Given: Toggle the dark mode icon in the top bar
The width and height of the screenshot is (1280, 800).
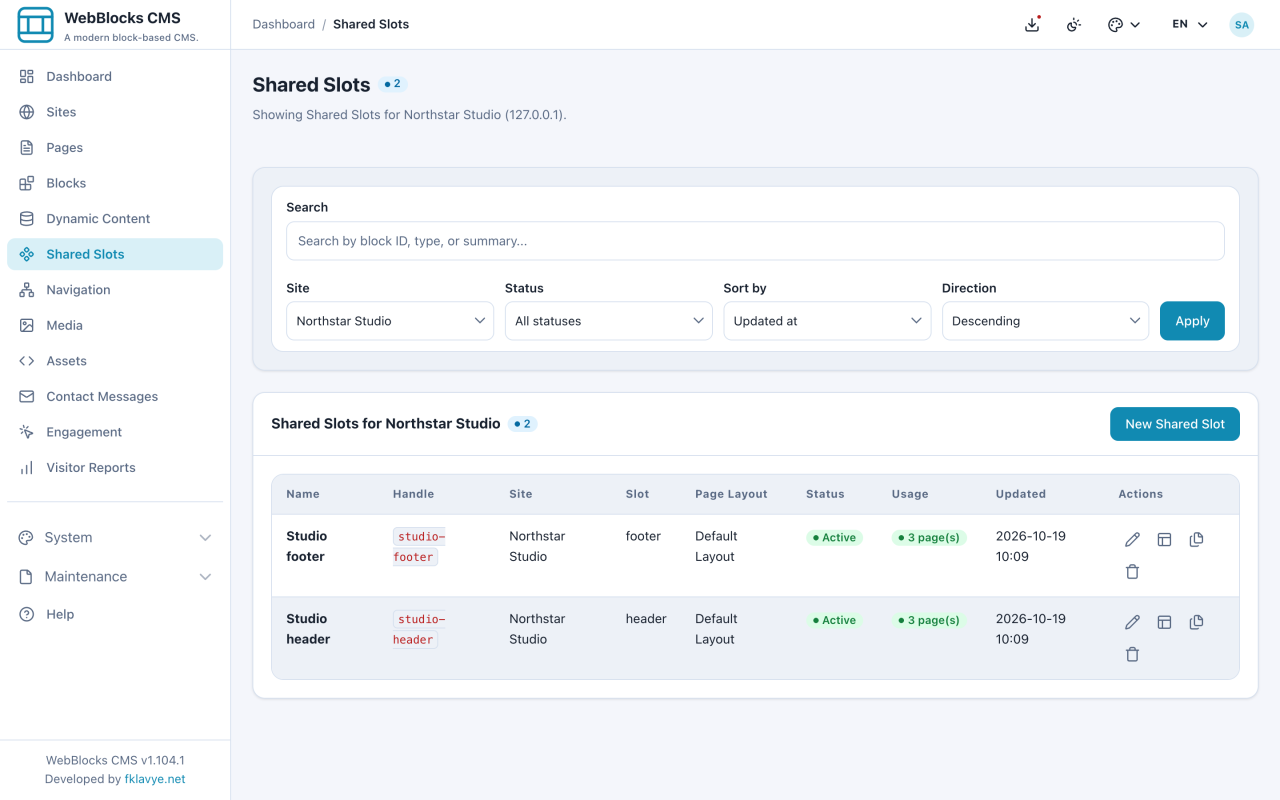Looking at the screenshot, I should pyautogui.click(x=1074, y=24).
